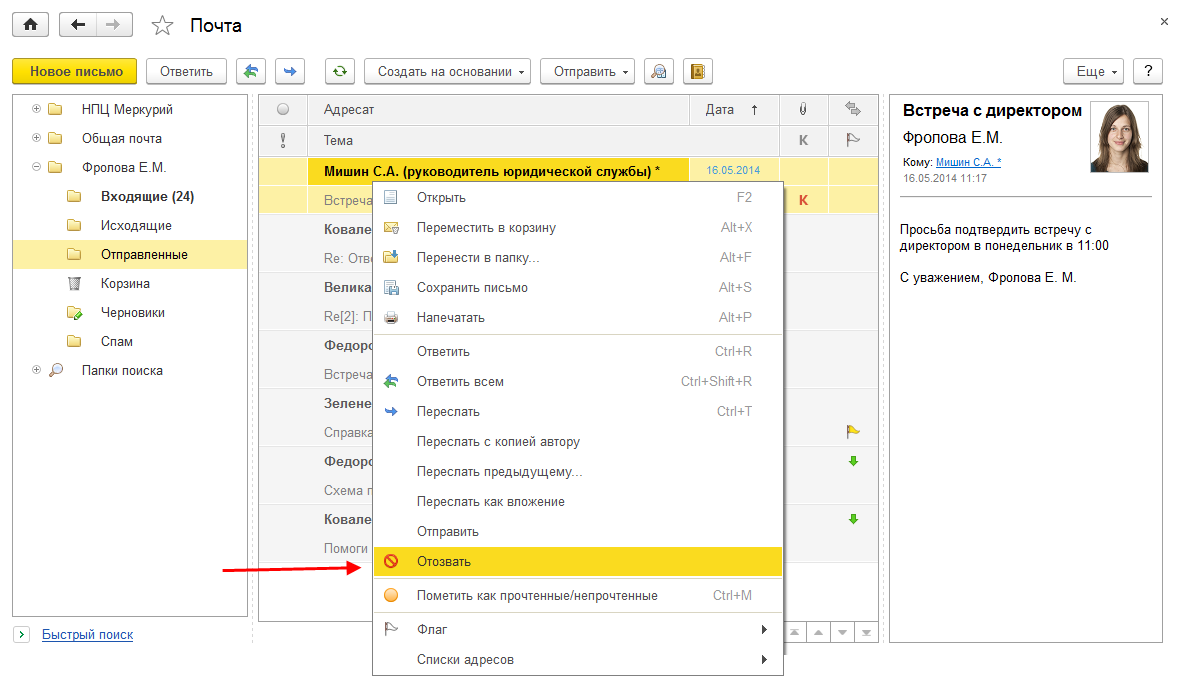This screenshot has width=1182, height=676.
Task: Choose Переместить в корзину menu item
Action: [486, 227]
